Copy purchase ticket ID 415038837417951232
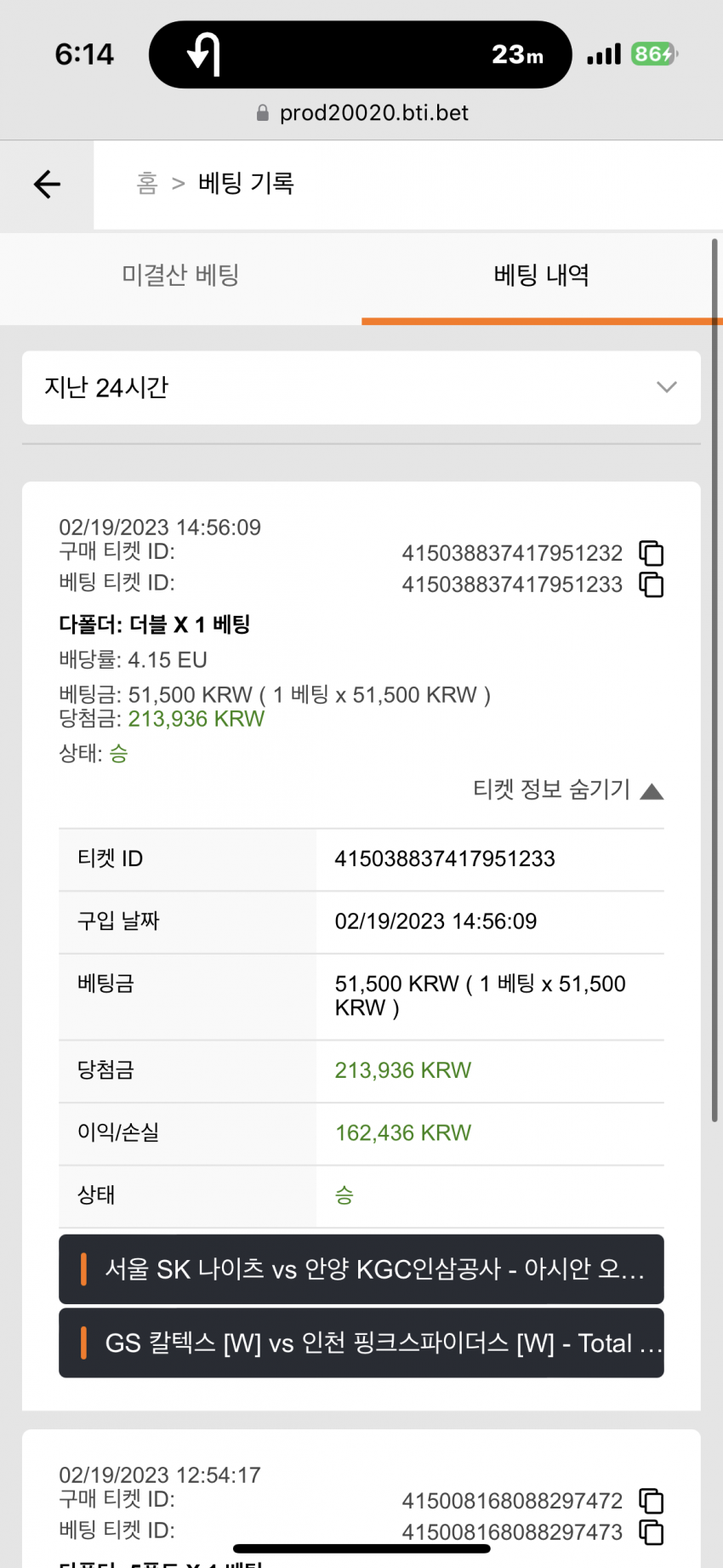This screenshot has height=1568, width=723. [x=652, y=553]
